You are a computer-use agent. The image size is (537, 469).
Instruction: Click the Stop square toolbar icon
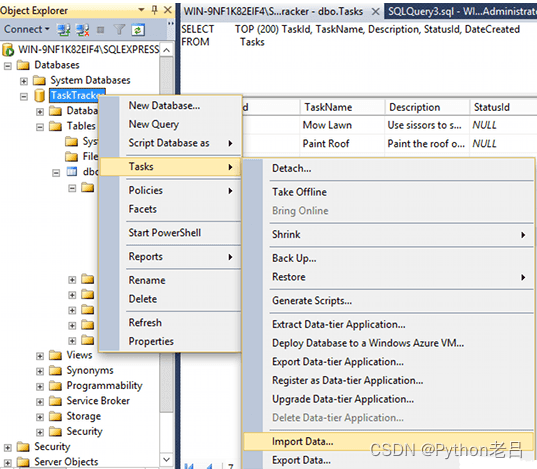click(x=100, y=30)
